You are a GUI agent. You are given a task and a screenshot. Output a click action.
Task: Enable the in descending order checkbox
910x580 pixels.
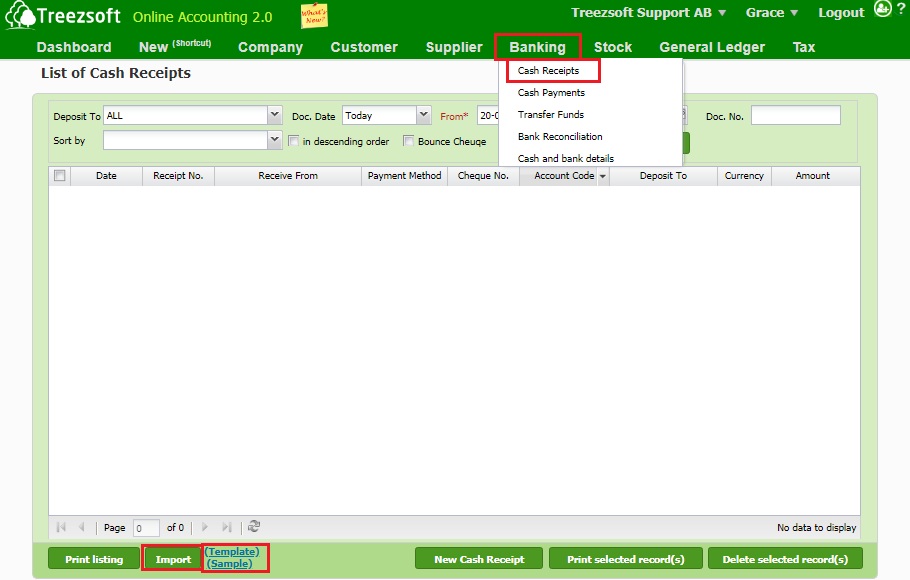294,141
